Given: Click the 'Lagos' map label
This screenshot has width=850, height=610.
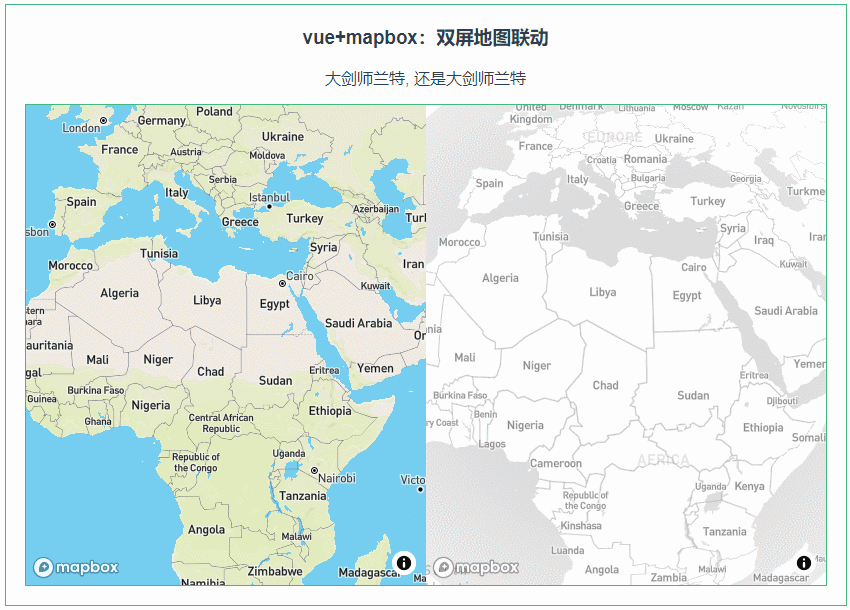Looking at the screenshot, I should [492, 444].
